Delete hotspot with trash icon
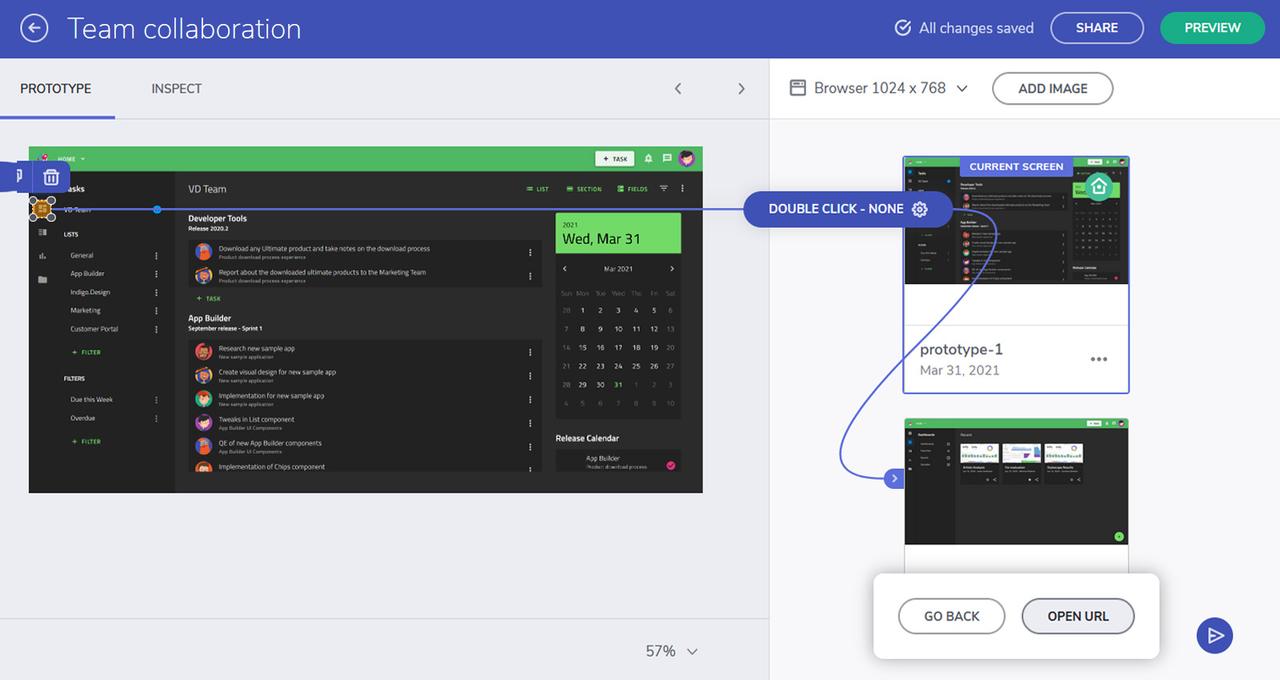This screenshot has width=1280, height=680. pyautogui.click(x=51, y=177)
